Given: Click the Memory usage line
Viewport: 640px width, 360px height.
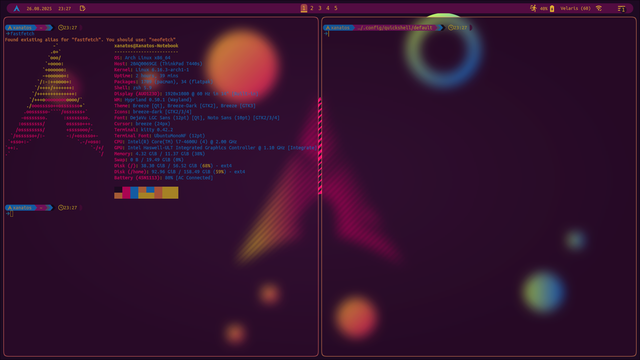Looking at the screenshot, I should pyautogui.click(x=160, y=154).
